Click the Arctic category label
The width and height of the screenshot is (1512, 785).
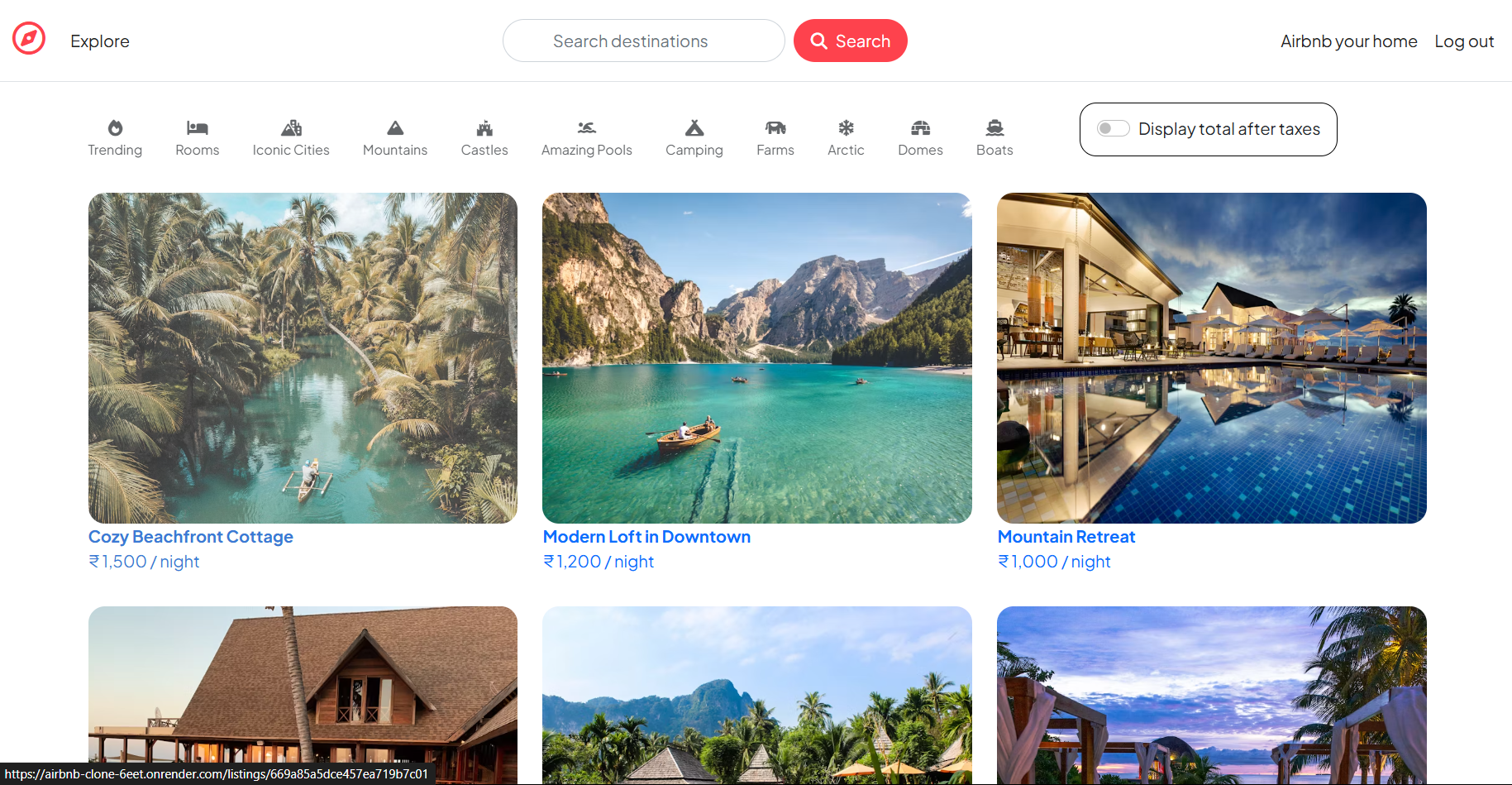846,150
